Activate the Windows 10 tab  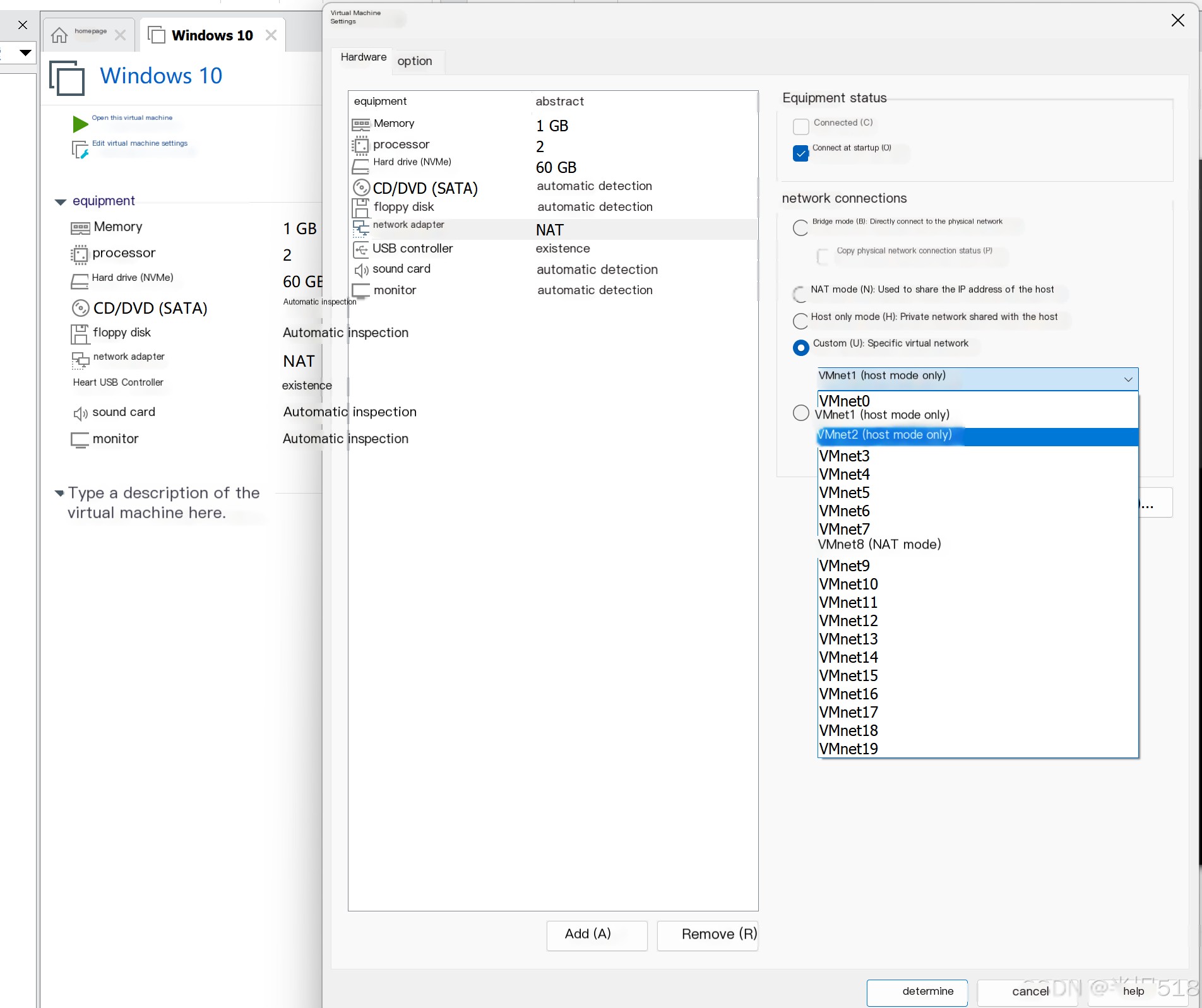coord(212,35)
